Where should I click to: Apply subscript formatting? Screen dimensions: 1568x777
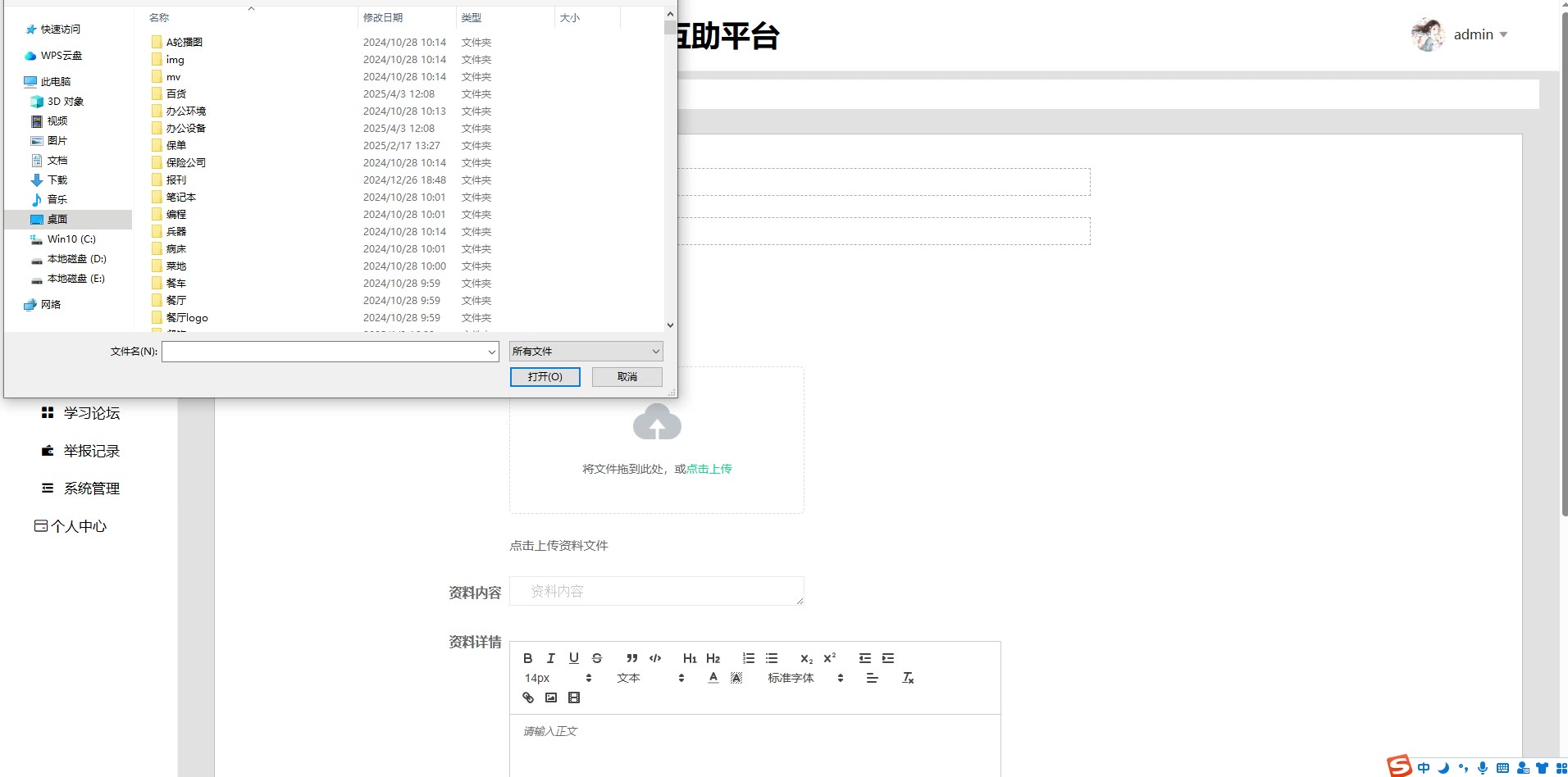coord(806,658)
